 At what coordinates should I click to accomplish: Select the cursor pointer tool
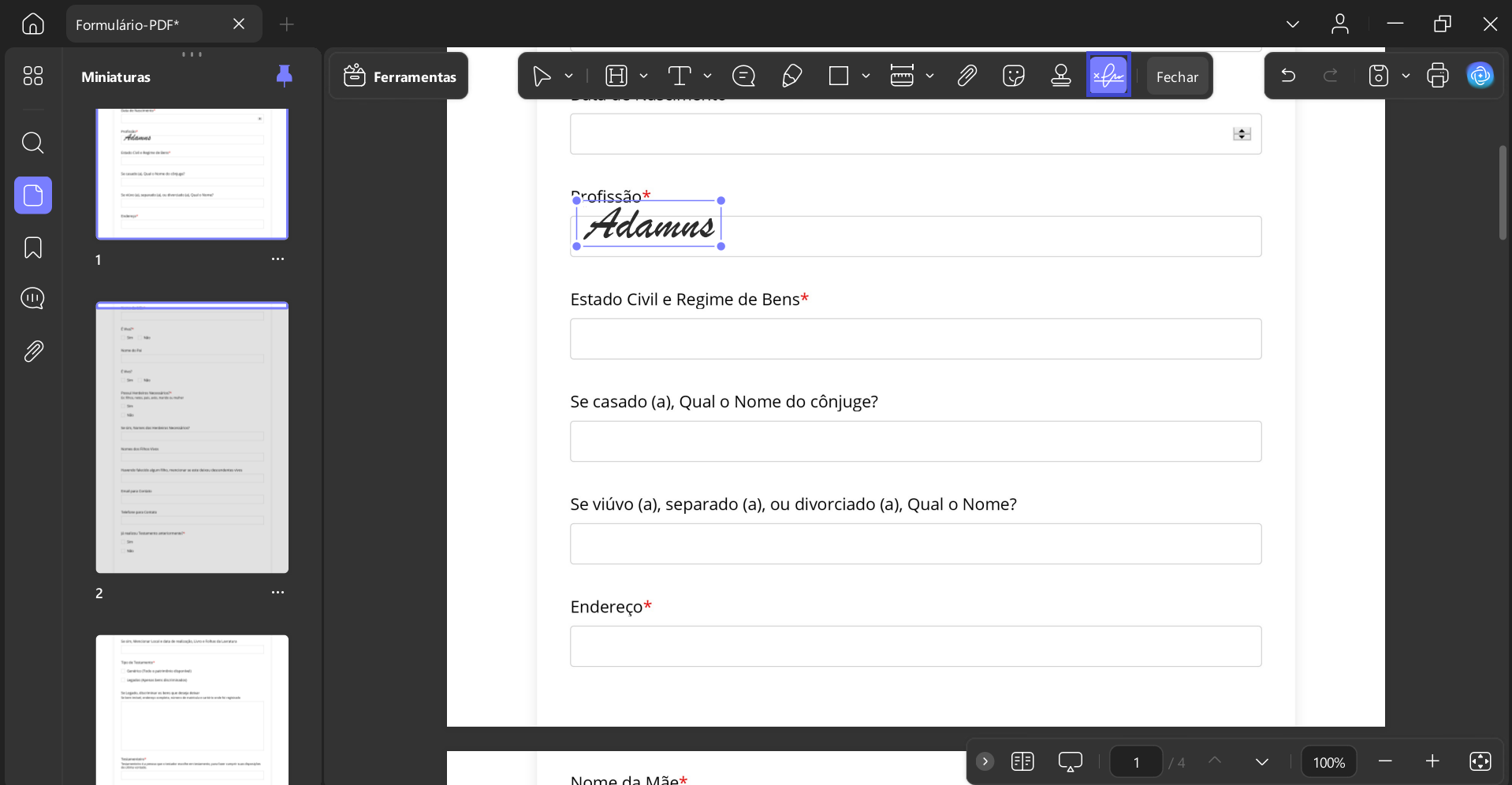click(542, 76)
